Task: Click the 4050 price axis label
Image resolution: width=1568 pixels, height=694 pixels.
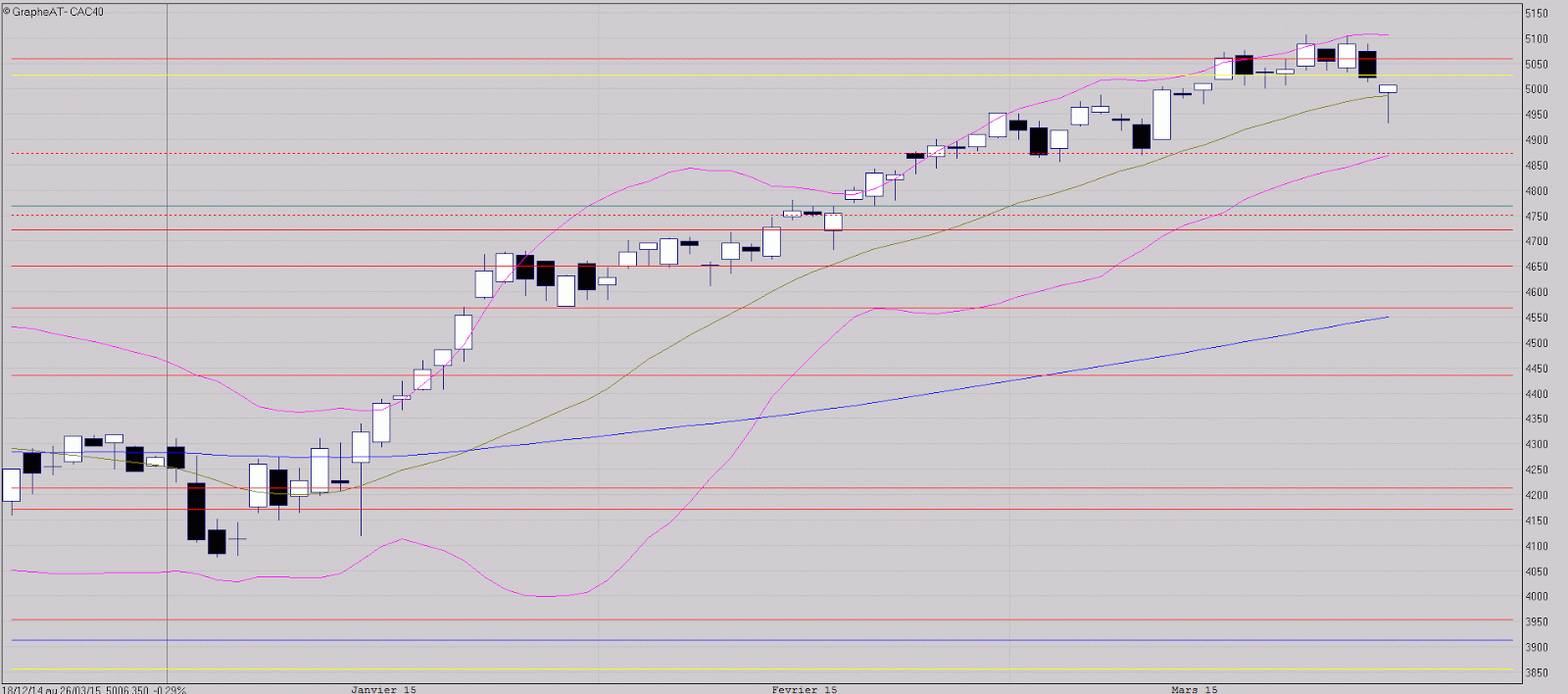Action: pos(1536,571)
